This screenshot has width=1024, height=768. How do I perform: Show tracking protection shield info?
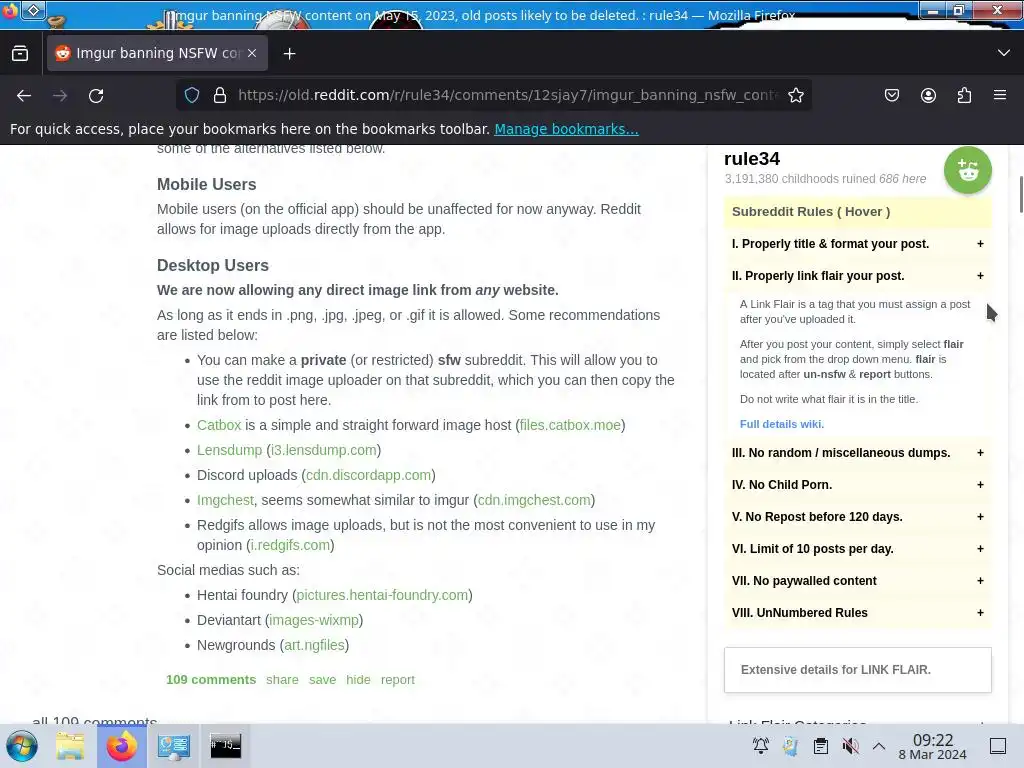pyautogui.click(x=191, y=95)
